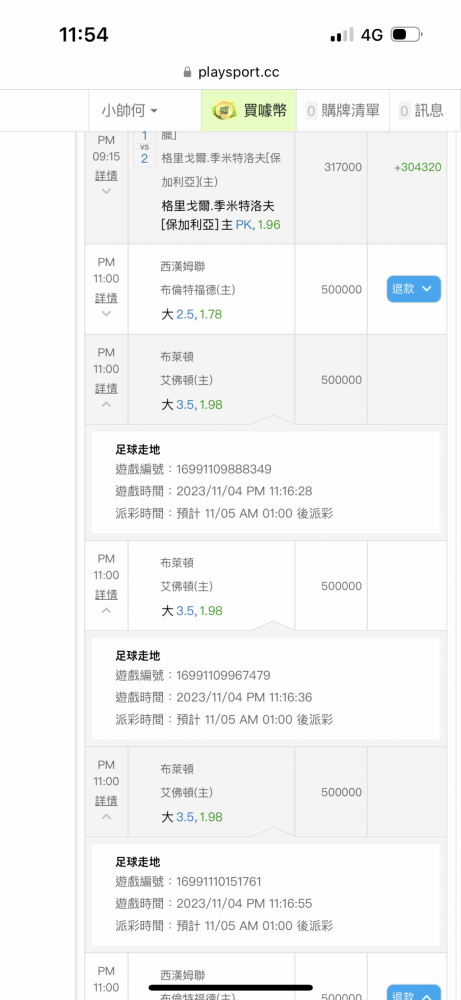This screenshot has height=1000, width=461.
Task: Collapse the second 布萊頓 bet's chevron
Action: coord(106,610)
